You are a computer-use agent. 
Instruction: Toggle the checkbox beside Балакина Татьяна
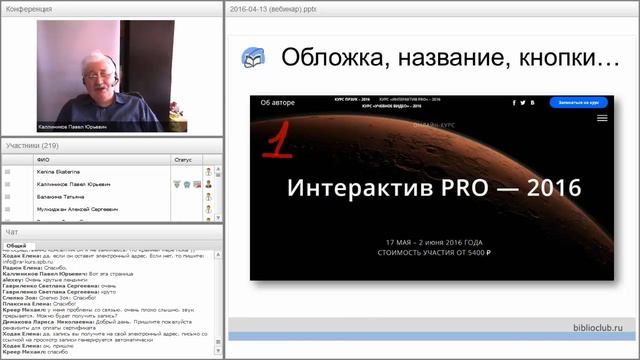coord(7,197)
